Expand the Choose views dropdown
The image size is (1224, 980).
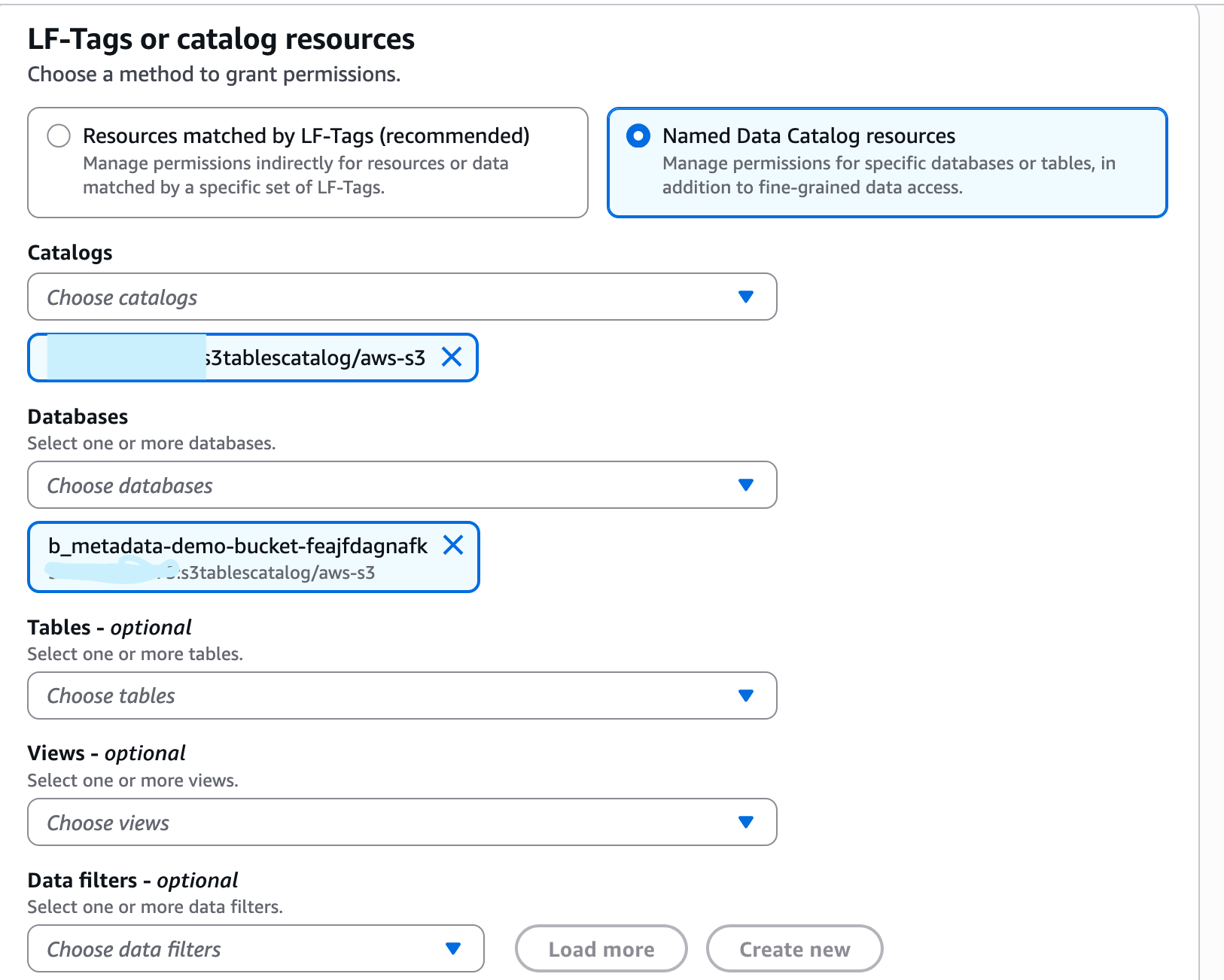376,823
